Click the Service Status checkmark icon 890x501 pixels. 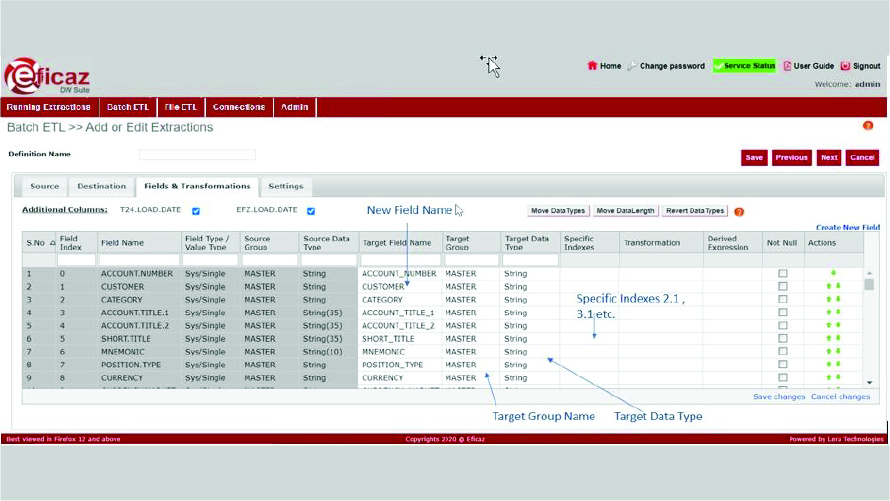click(719, 66)
